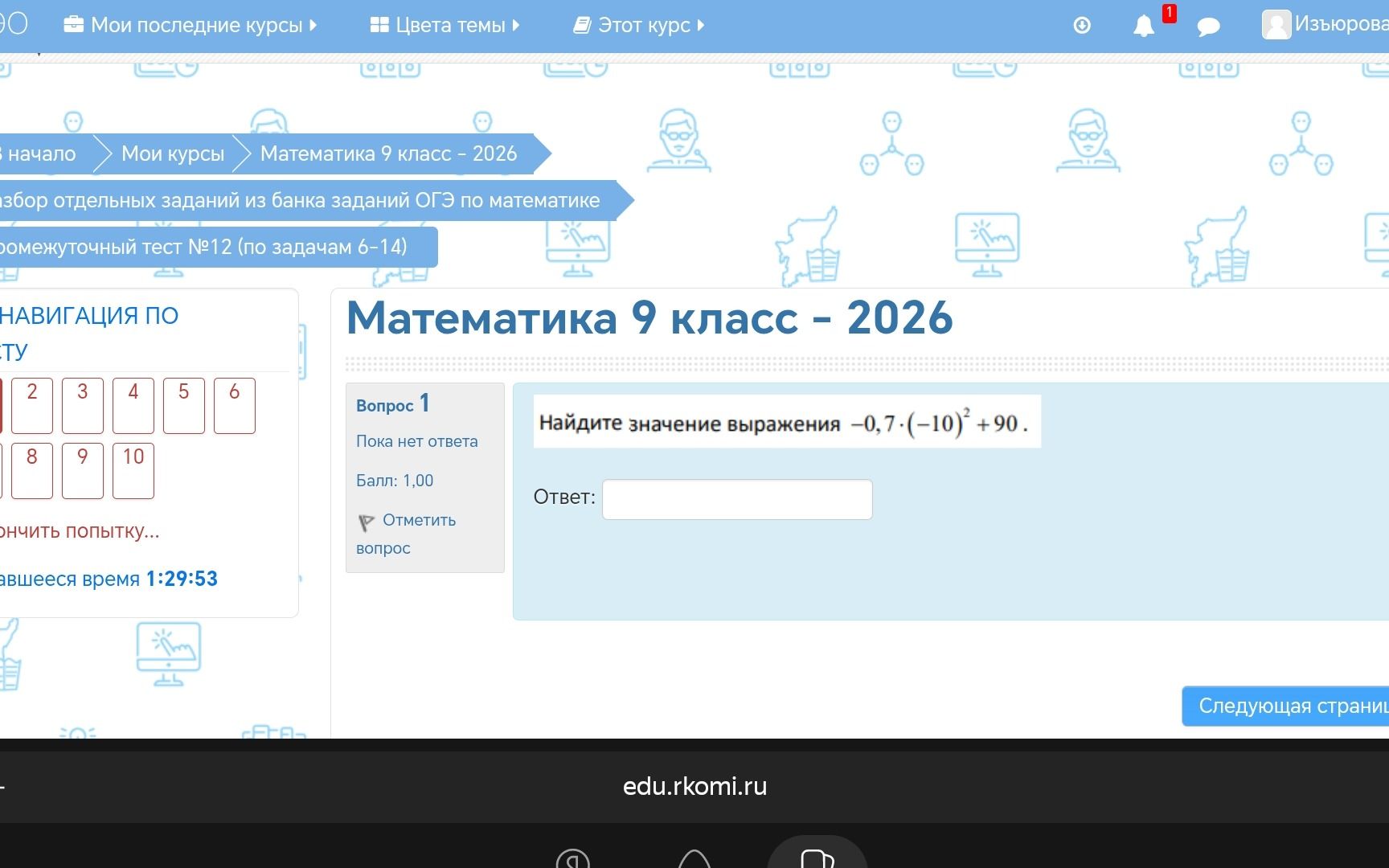Click the briefcase icon for recent courses
1389x868 pixels.
click(x=73, y=24)
